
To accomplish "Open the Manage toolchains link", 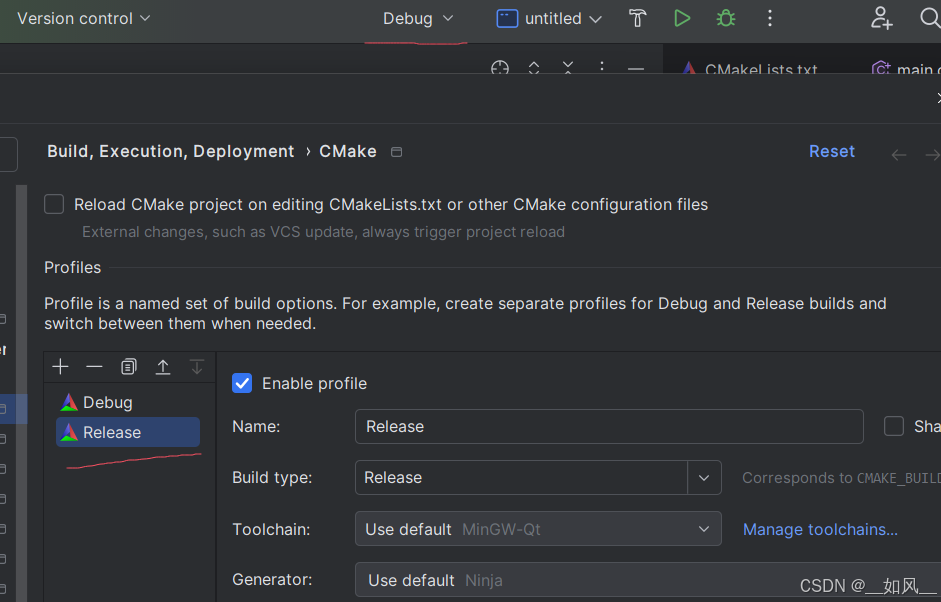I will [x=820, y=529].
